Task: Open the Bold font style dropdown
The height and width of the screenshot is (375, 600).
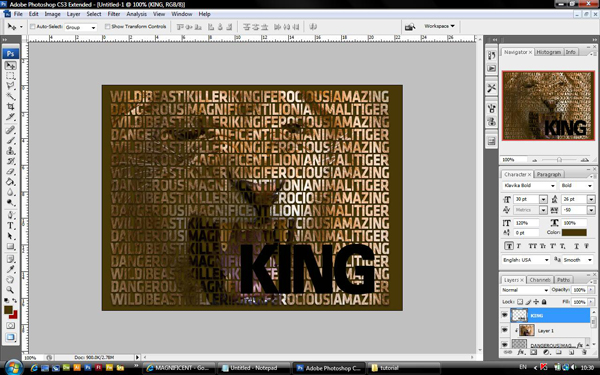Action: tap(577, 186)
